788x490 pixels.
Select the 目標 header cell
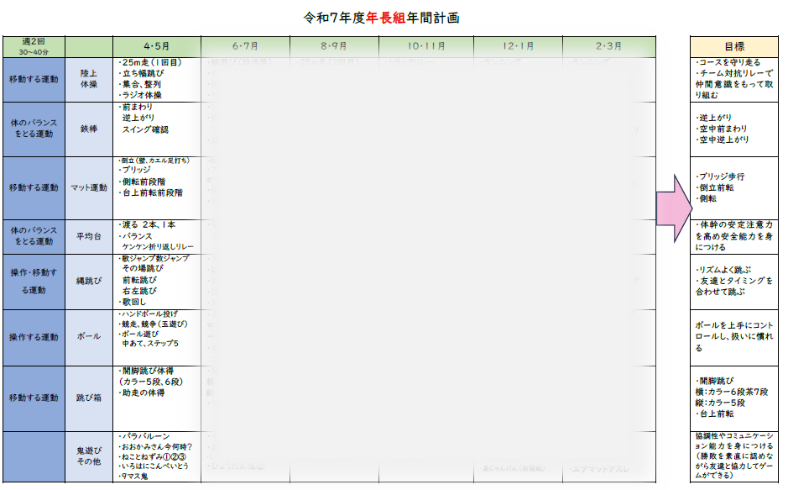734,47
